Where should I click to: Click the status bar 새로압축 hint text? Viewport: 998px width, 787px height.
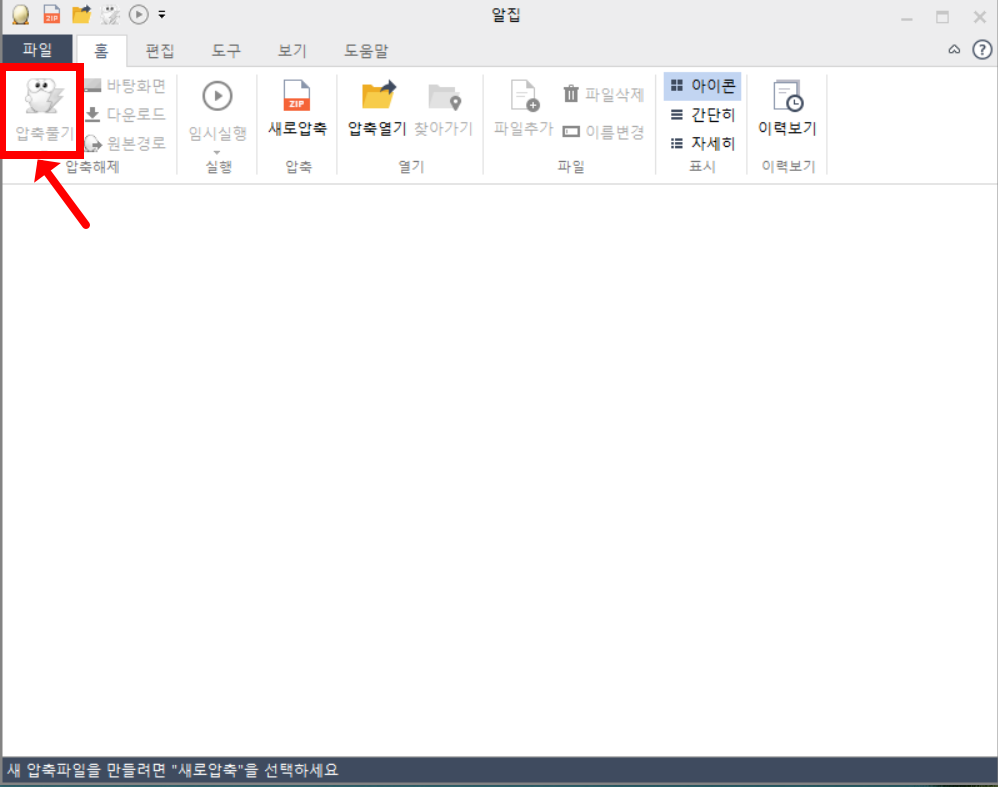click(173, 770)
